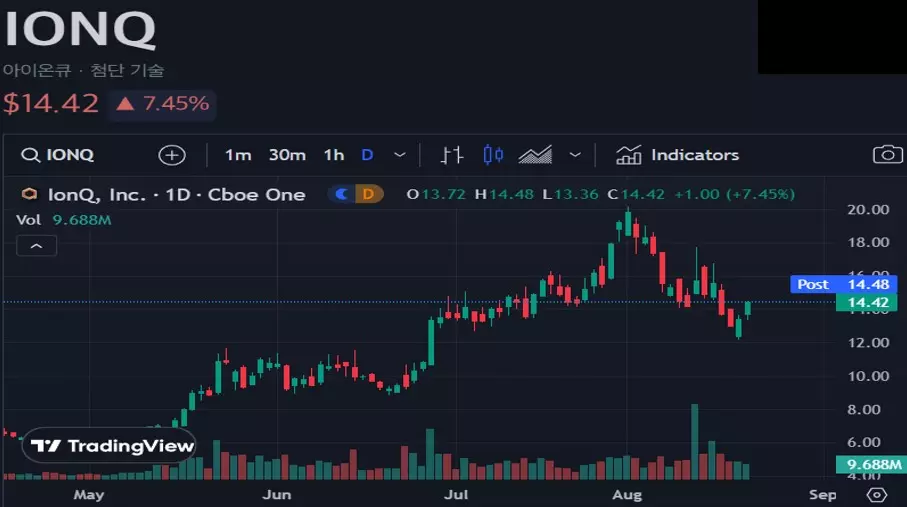Select the 1m timeframe

click(x=238, y=155)
